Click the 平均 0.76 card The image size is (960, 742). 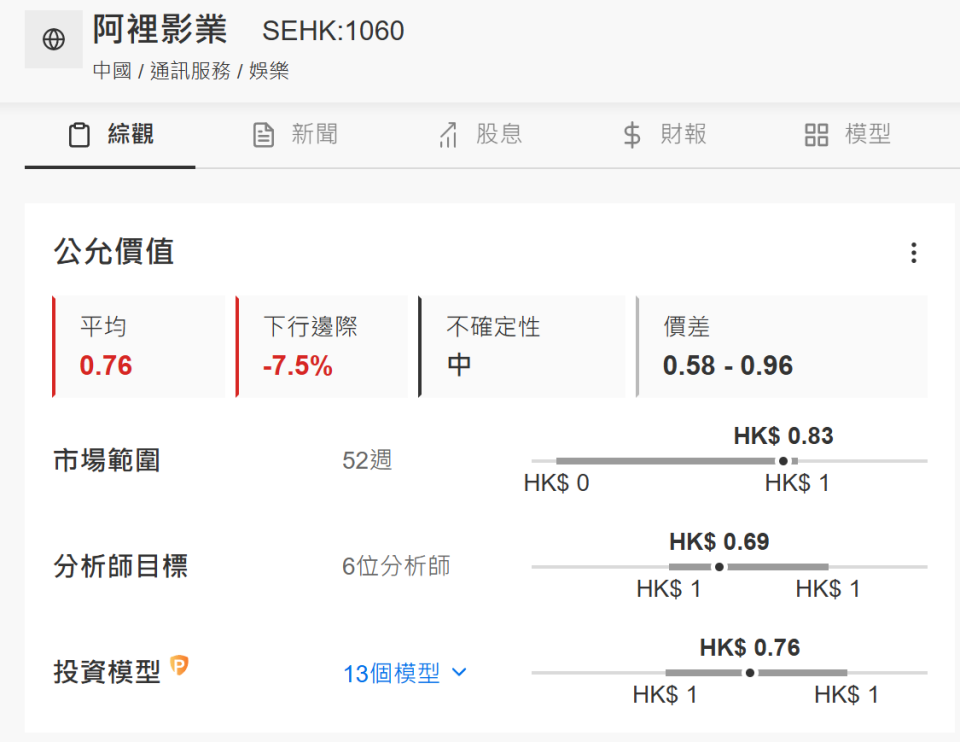click(138, 347)
